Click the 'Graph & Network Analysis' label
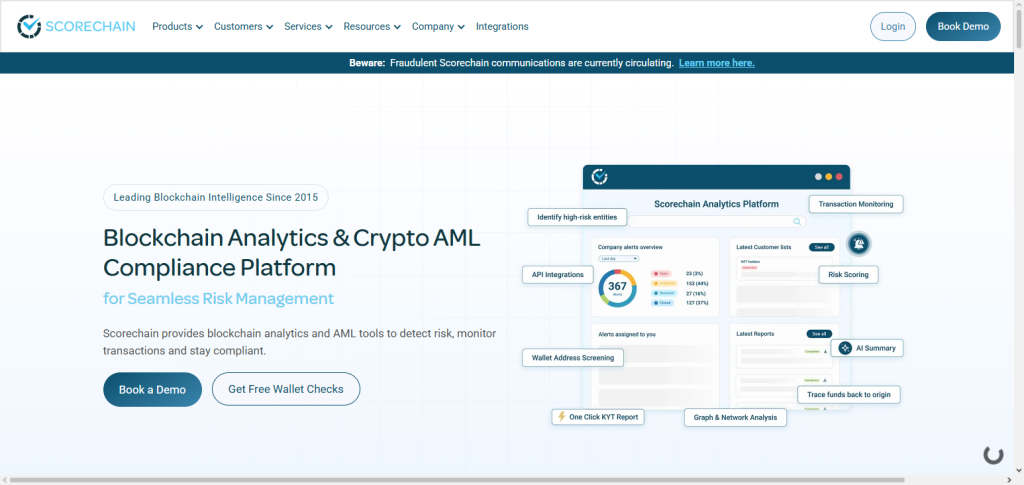 pos(735,417)
